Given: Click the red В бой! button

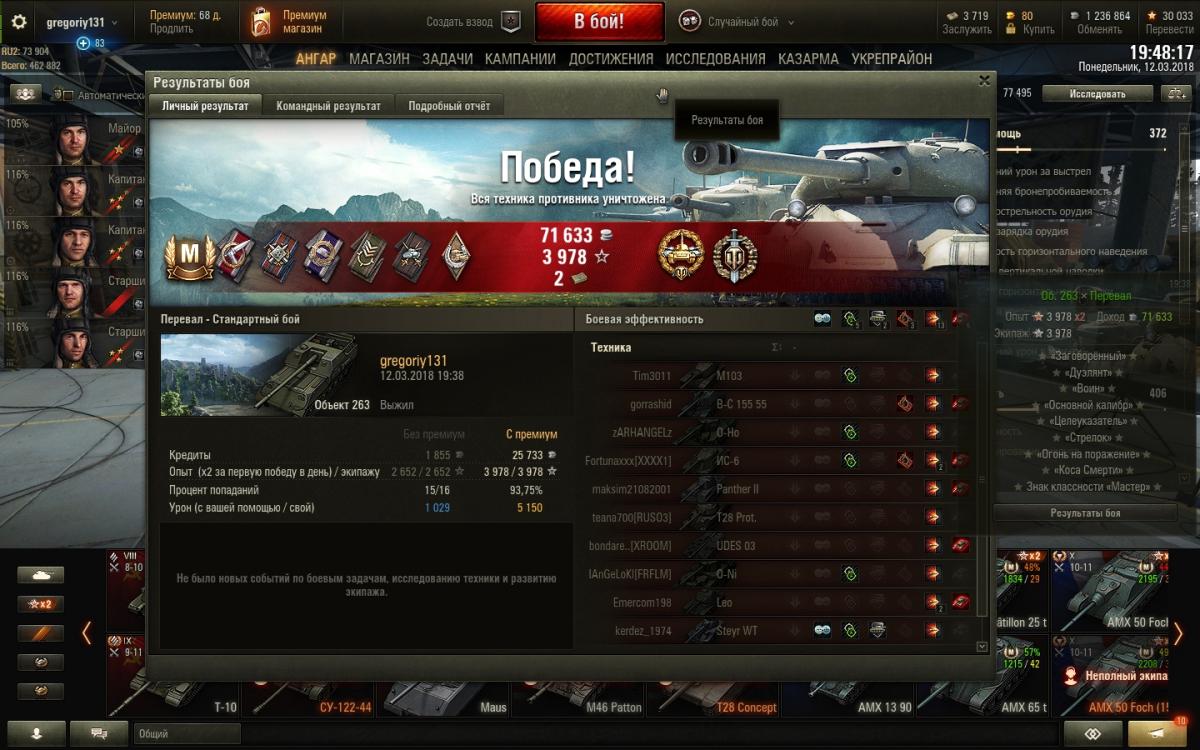Looking at the screenshot, I should (599, 21).
